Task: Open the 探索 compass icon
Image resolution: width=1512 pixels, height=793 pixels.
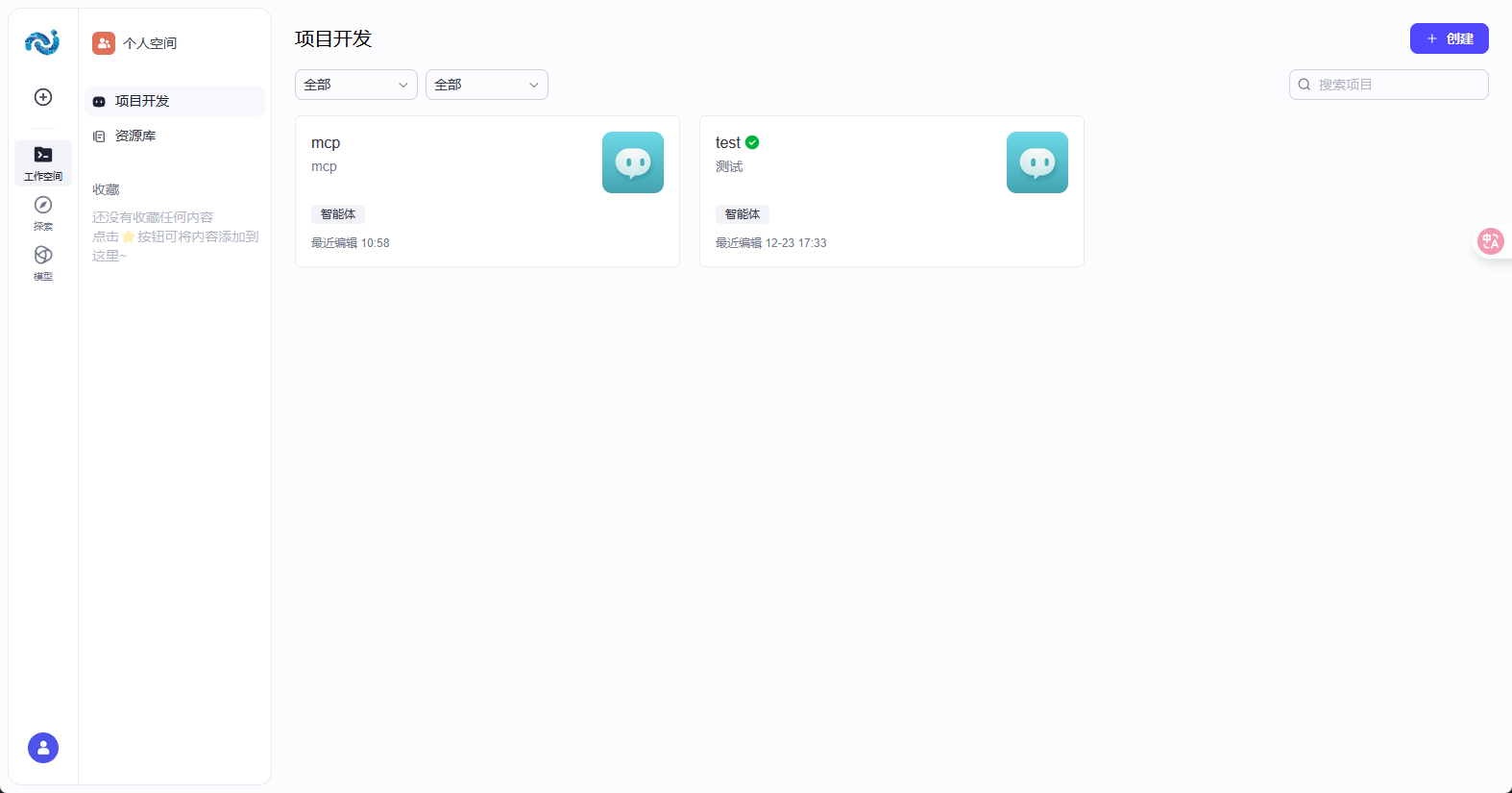Action: (43, 212)
